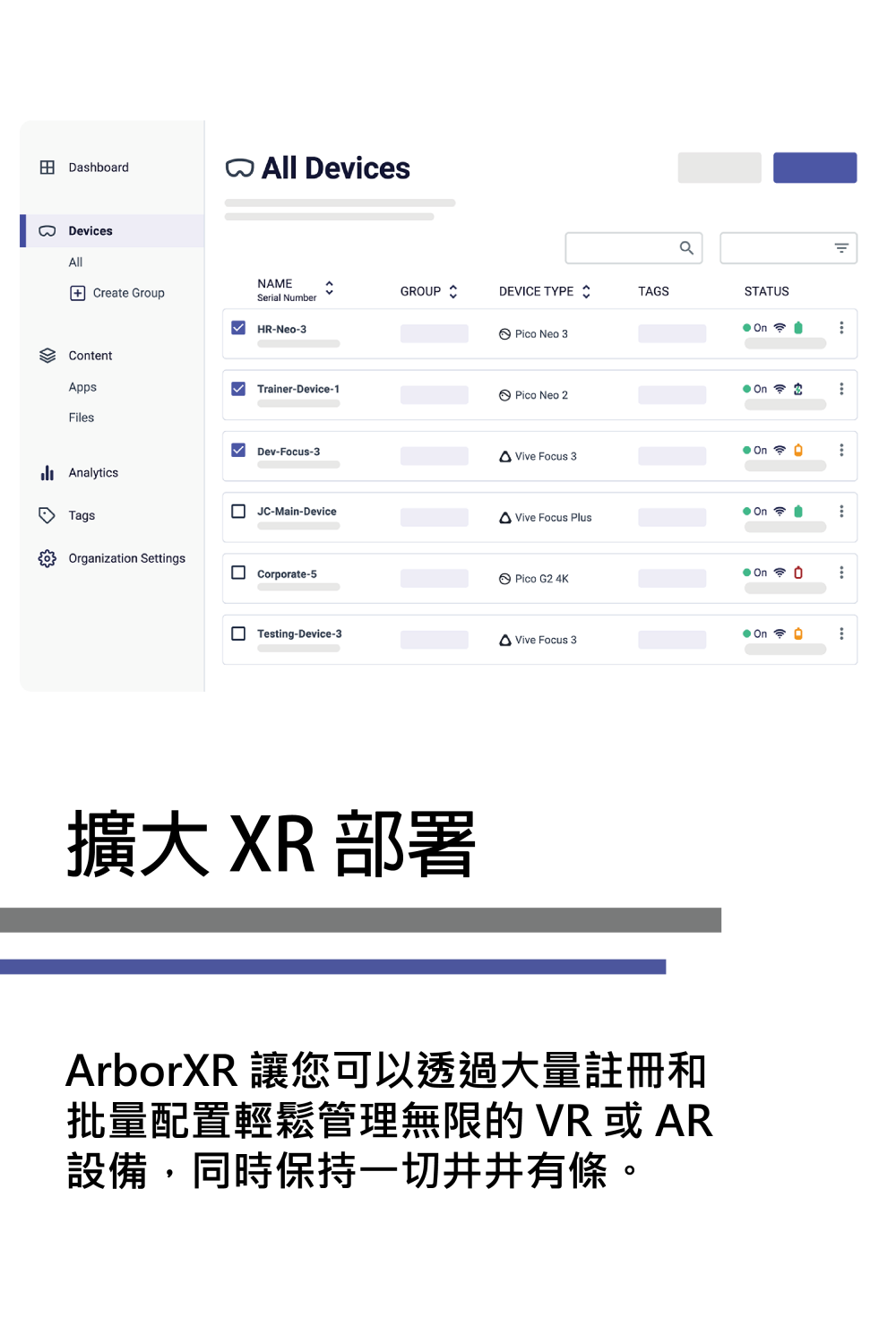Sort by the NAME column arrows

coord(330,288)
